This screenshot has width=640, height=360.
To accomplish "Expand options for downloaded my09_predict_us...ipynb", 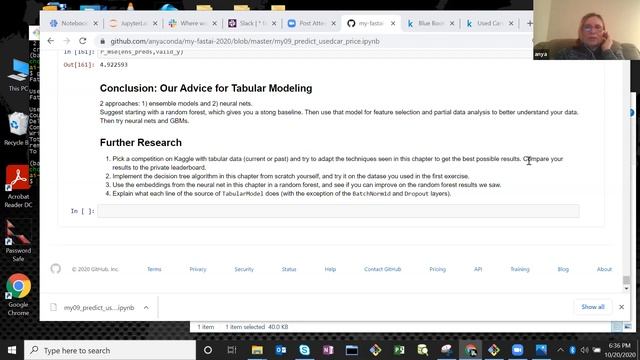I will pyautogui.click(x=146, y=307).
